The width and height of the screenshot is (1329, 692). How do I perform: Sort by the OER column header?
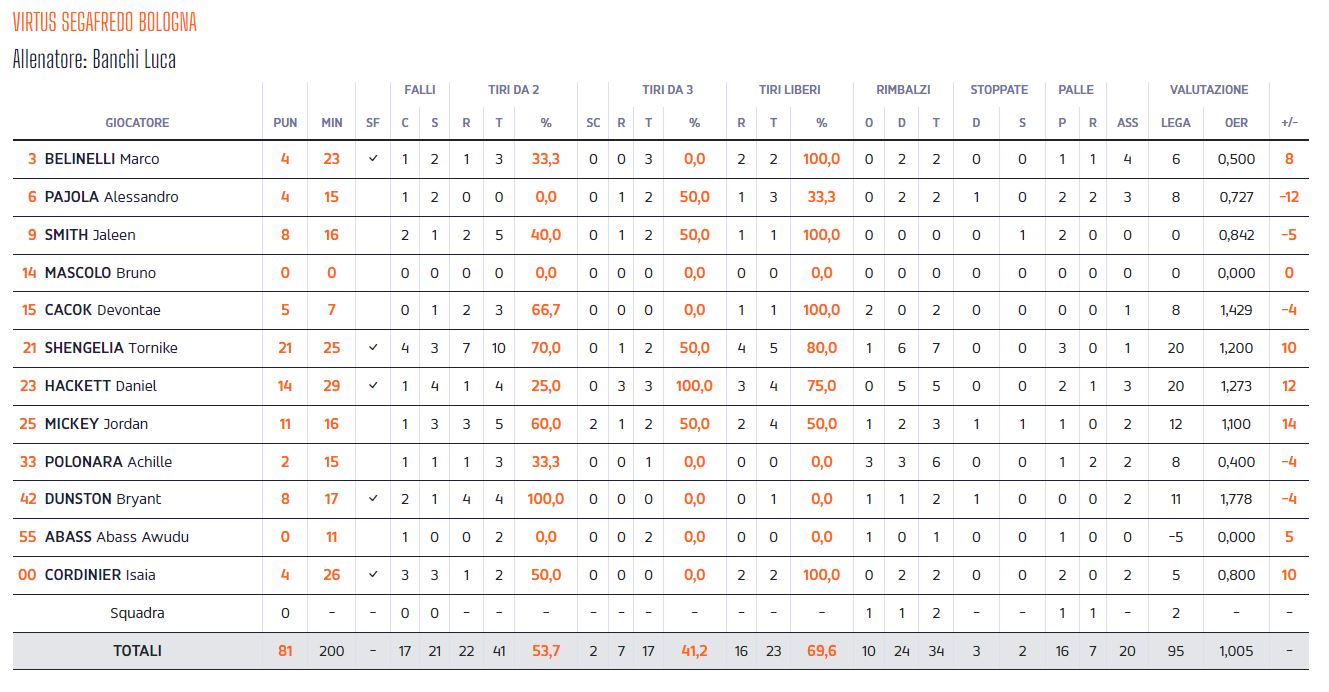tap(1236, 123)
